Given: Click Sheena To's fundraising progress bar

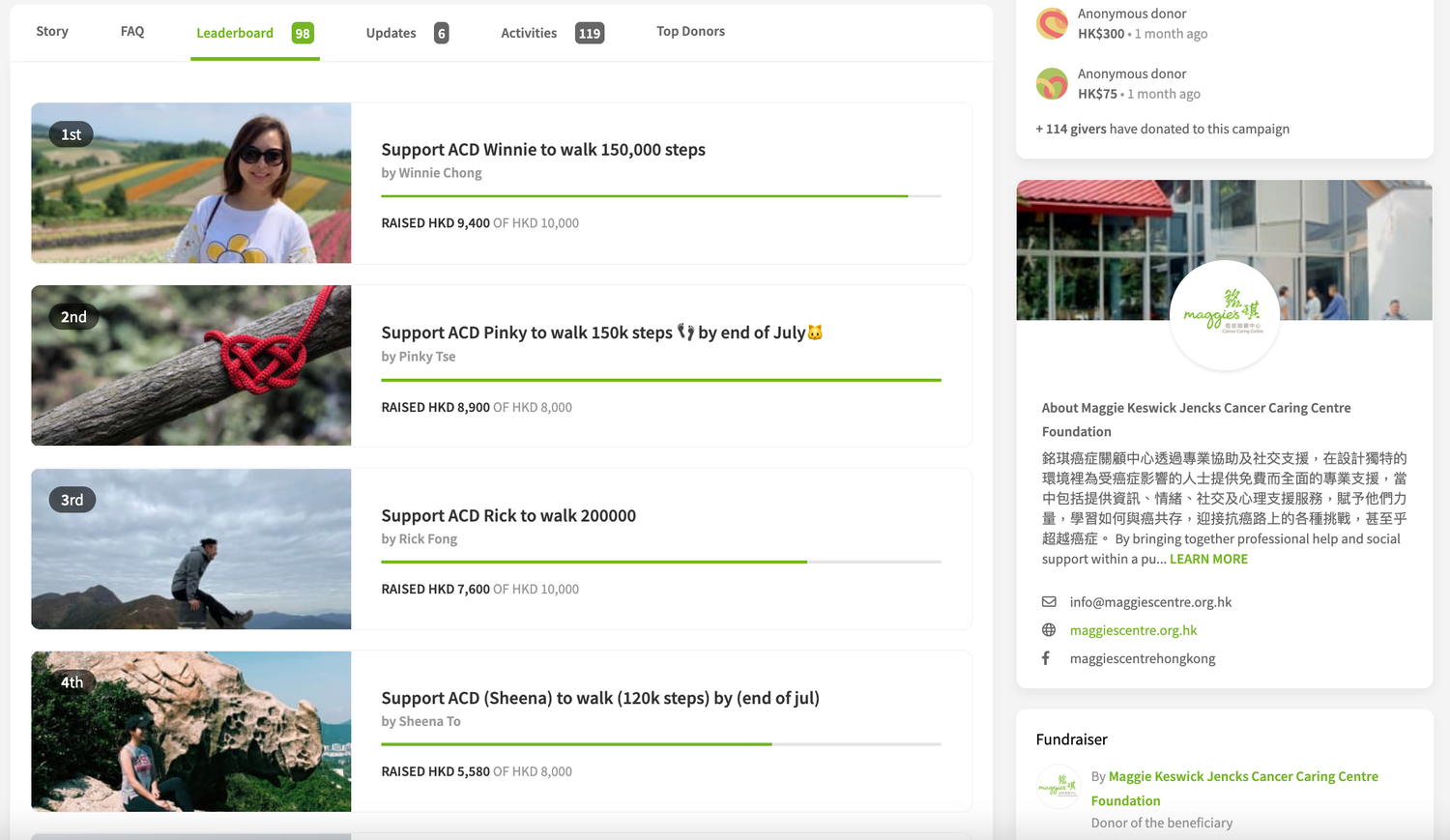Looking at the screenshot, I should click(x=661, y=744).
